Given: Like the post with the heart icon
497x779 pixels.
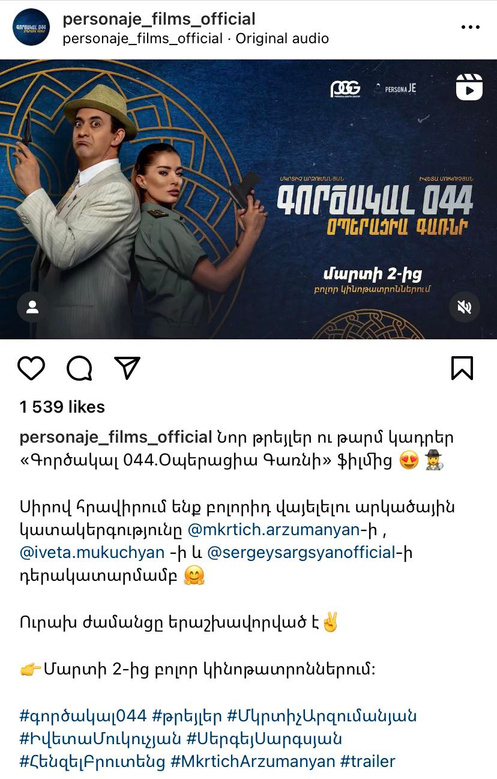Looking at the screenshot, I should pyautogui.click(x=31, y=368).
